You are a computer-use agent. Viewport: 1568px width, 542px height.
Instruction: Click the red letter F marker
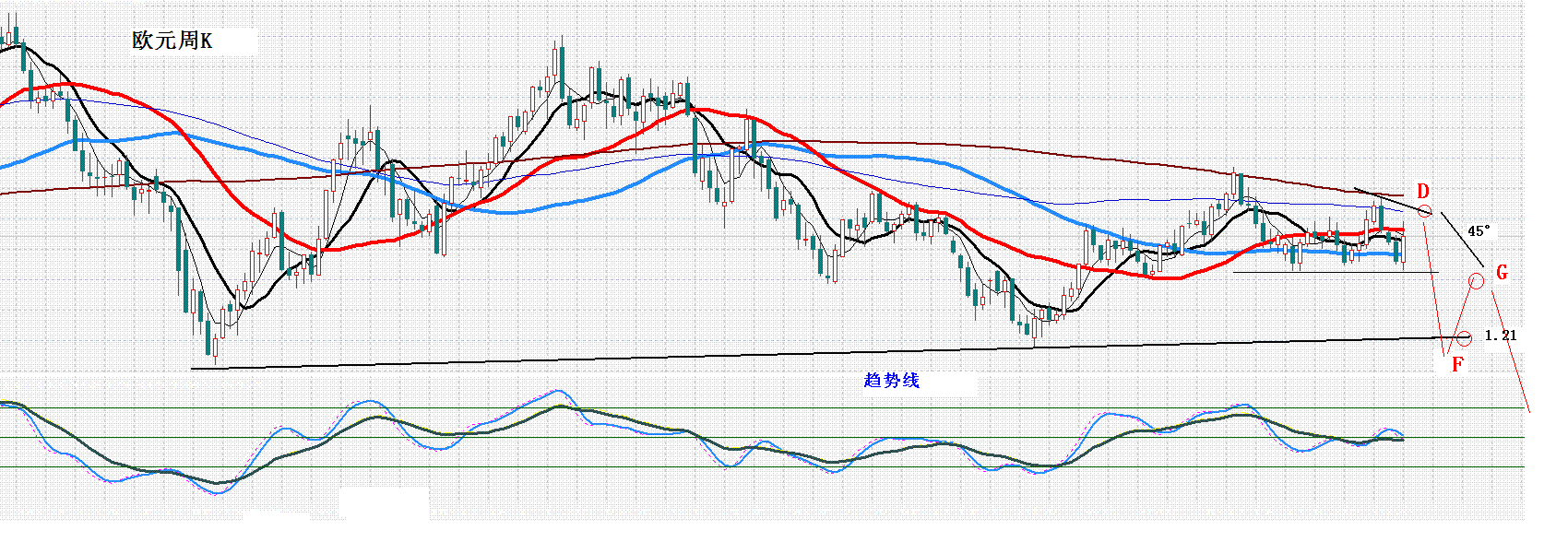pyautogui.click(x=1457, y=364)
